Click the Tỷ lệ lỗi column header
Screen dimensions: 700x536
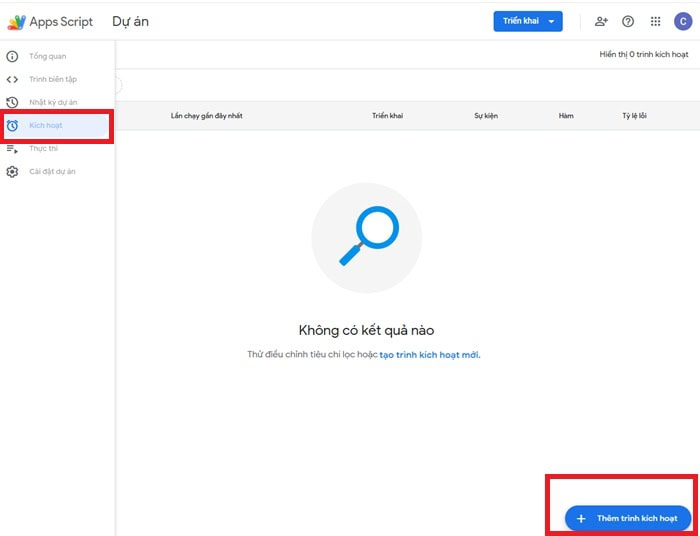pyautogui.click(x=634, y=116)
